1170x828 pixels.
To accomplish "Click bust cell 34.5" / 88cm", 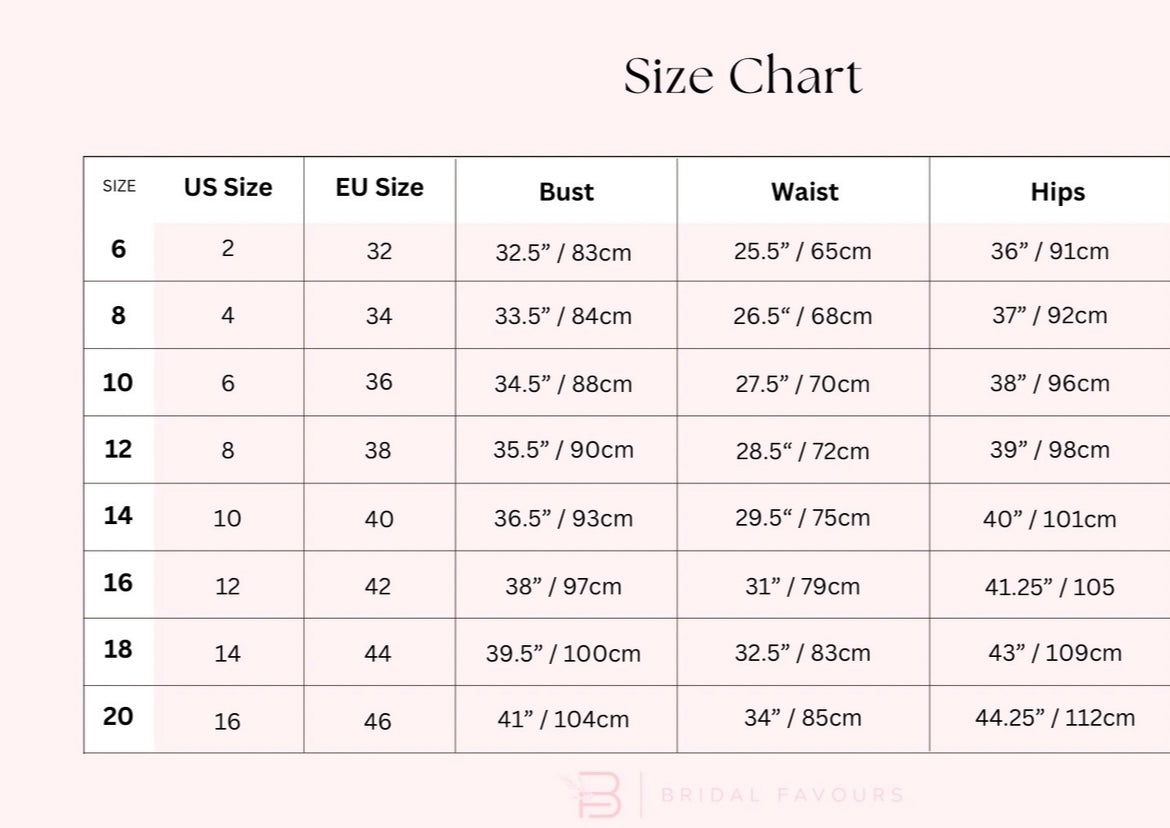I will (563, 384).
